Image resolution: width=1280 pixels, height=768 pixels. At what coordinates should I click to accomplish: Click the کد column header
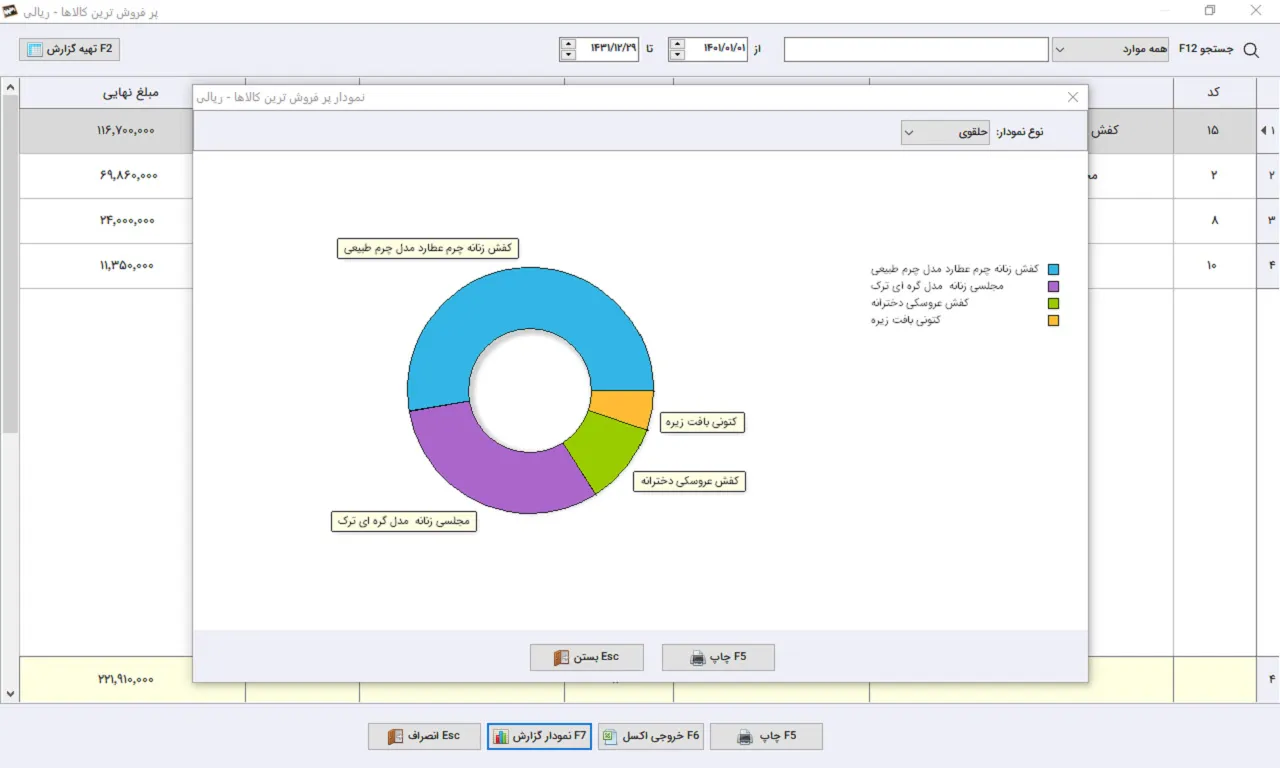(1214, 93)
